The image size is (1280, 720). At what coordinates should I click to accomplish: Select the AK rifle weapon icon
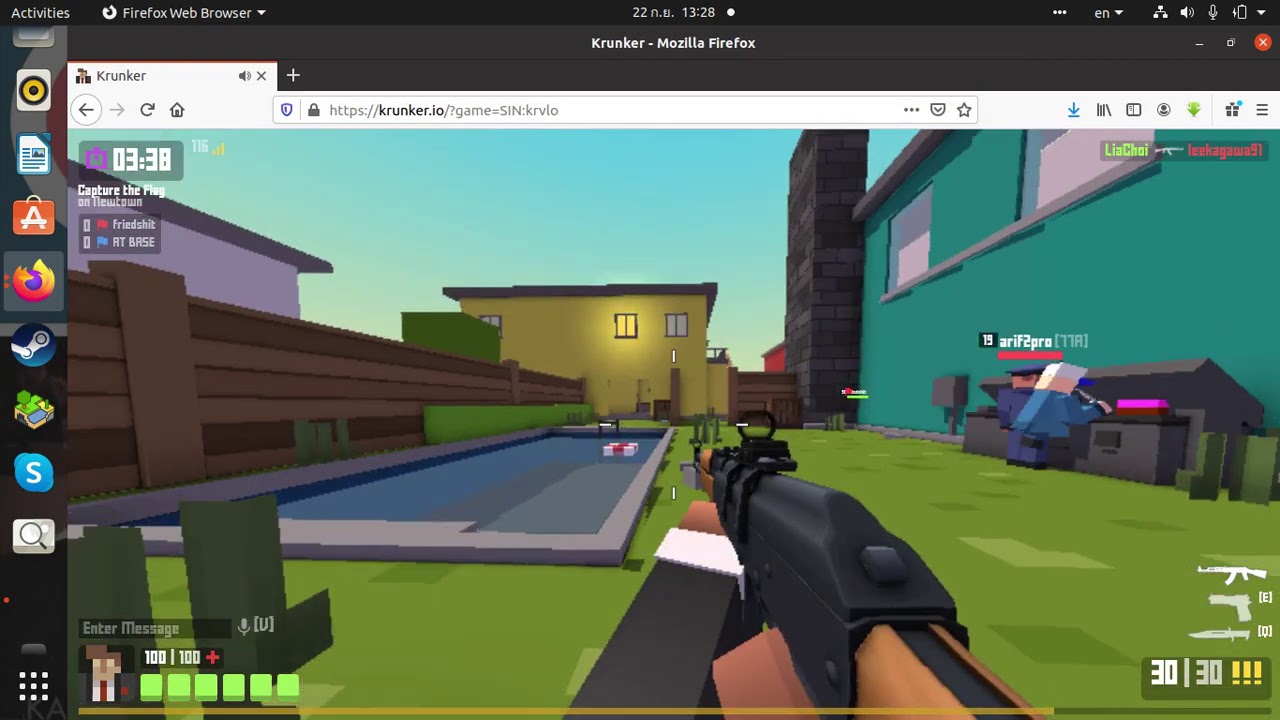[1232, 573]
